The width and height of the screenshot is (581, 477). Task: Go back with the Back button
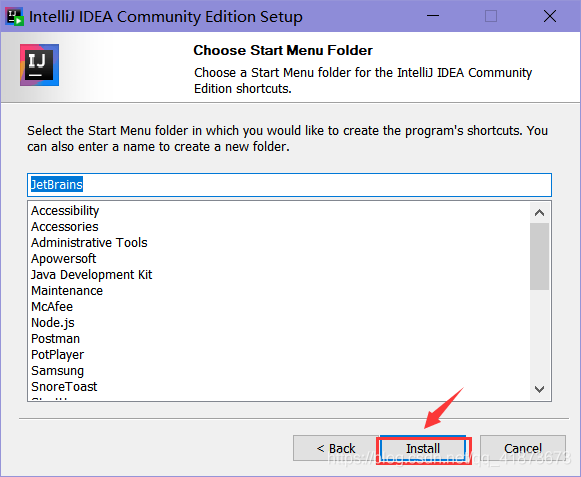335,448
